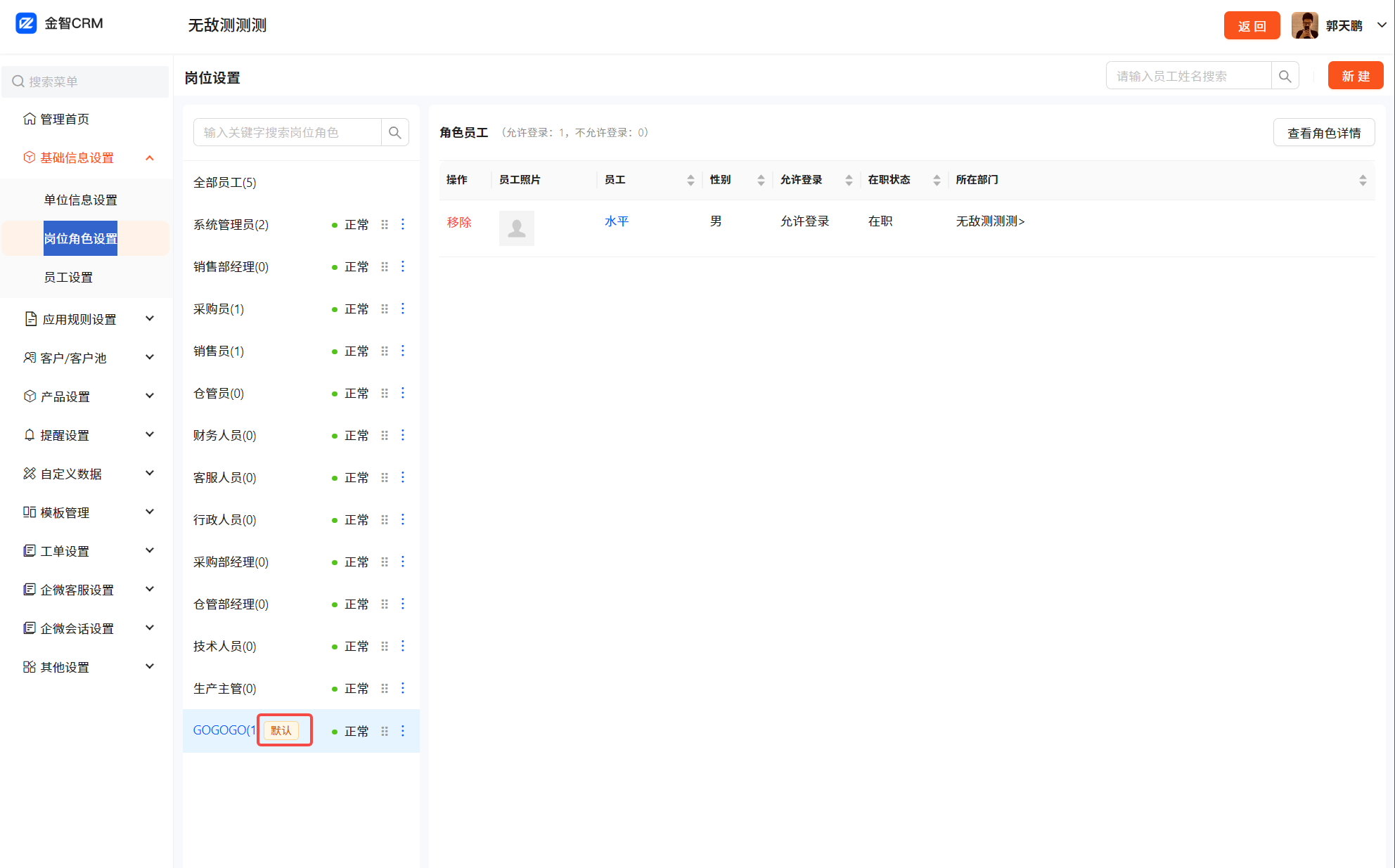The height and width of the screenshot is (868, 1395).
Task: Sort table by 在职状态 column arrows
Action: (937, 180)
